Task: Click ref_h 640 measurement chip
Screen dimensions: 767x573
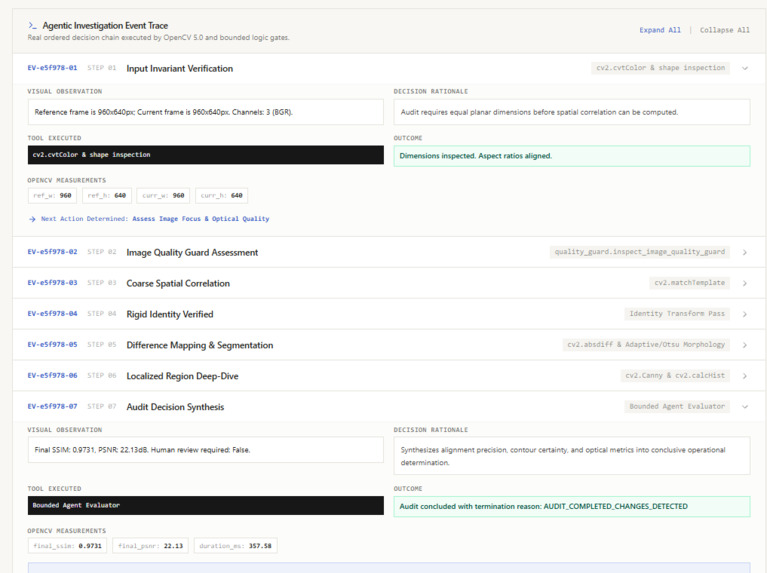Action: [x=107, y=196]
